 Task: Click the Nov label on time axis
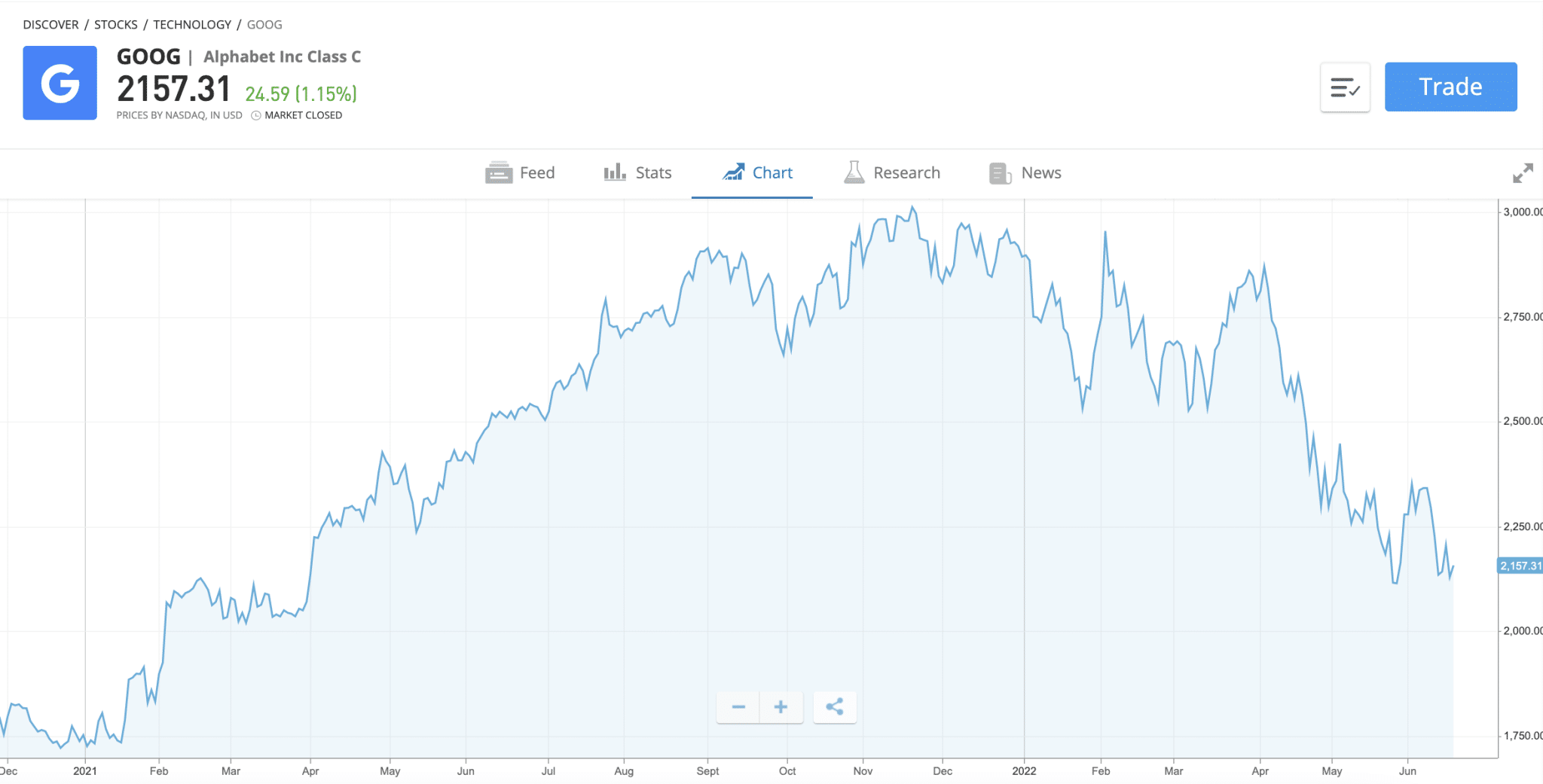(x=863, y=771)
